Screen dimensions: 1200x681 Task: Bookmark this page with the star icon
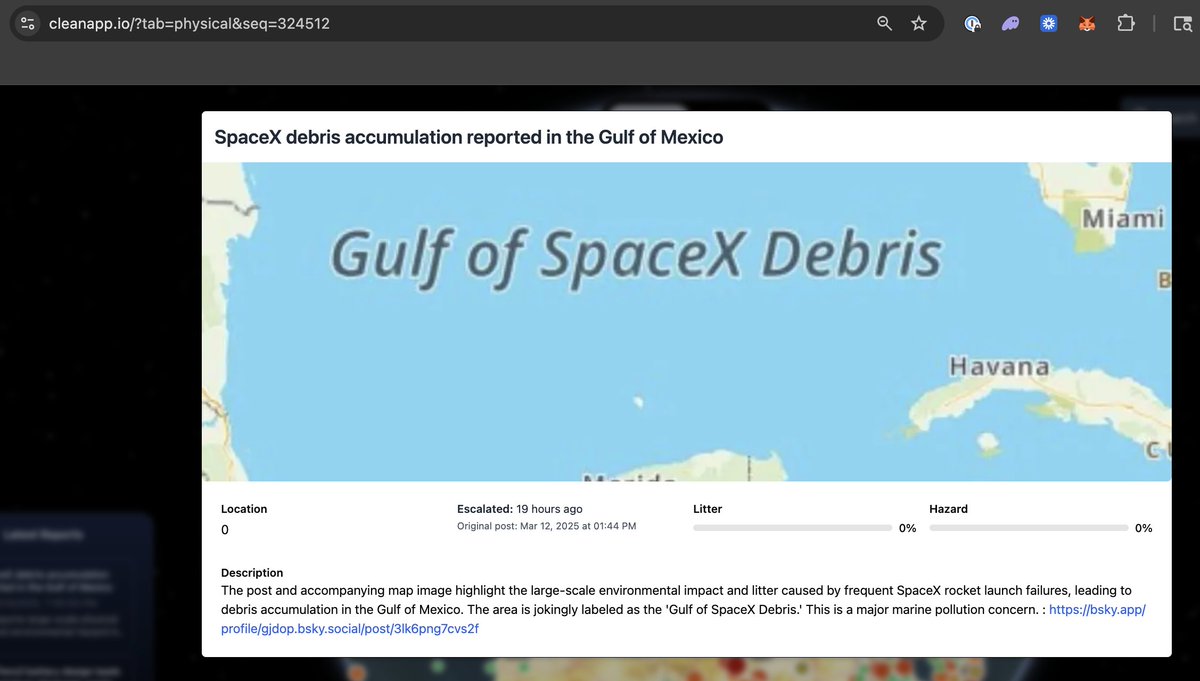tap(919, 23)
